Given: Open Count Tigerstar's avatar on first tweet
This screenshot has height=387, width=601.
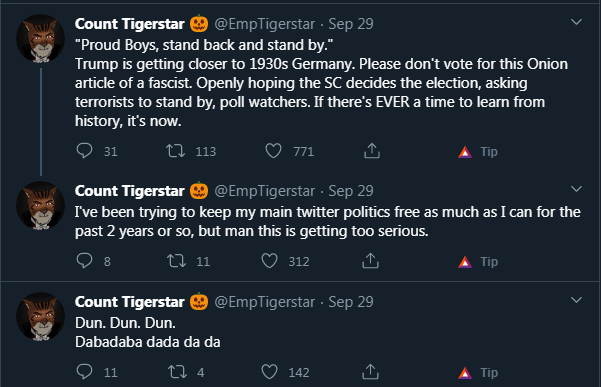Looking at the screenshot, I should coord(40,38).
